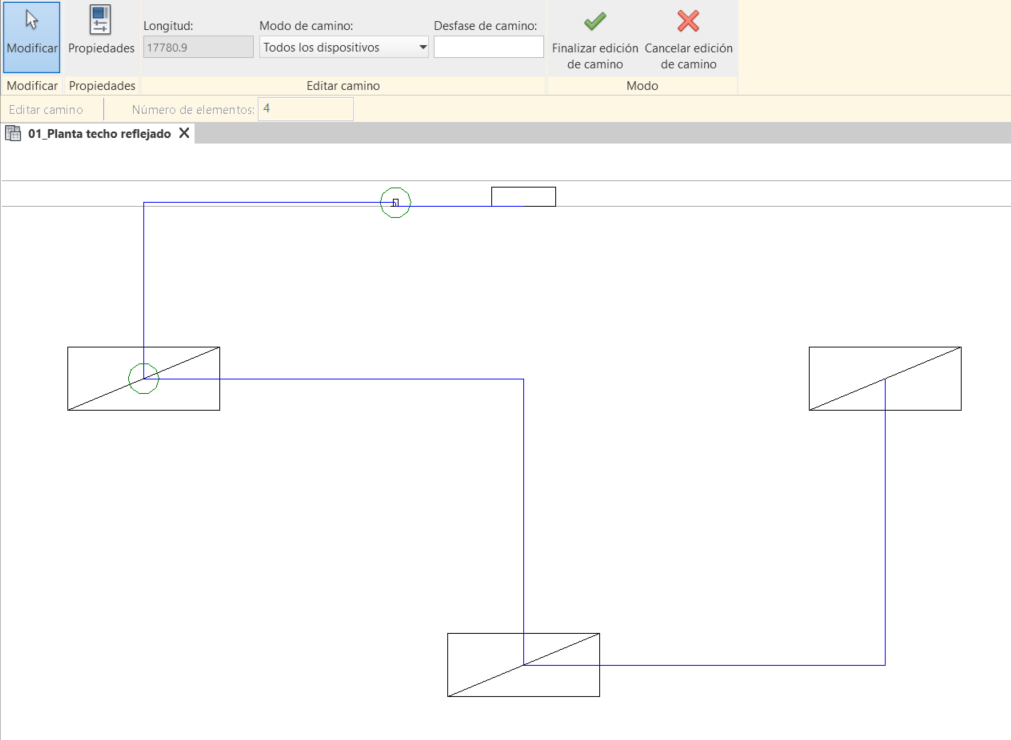This screenshot has height=740, width=1011.
Task: Click the Desfase de camino label
Action: (x=486, y=26)
